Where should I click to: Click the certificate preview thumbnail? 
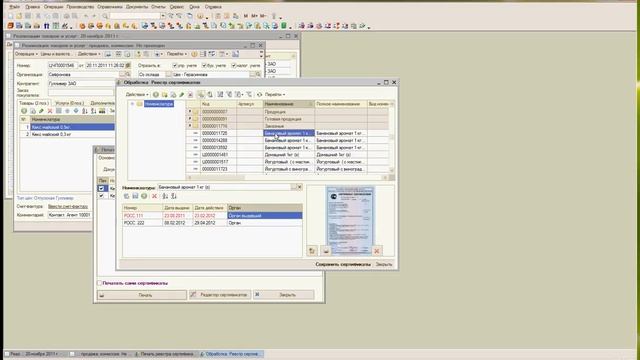[350, 220]
